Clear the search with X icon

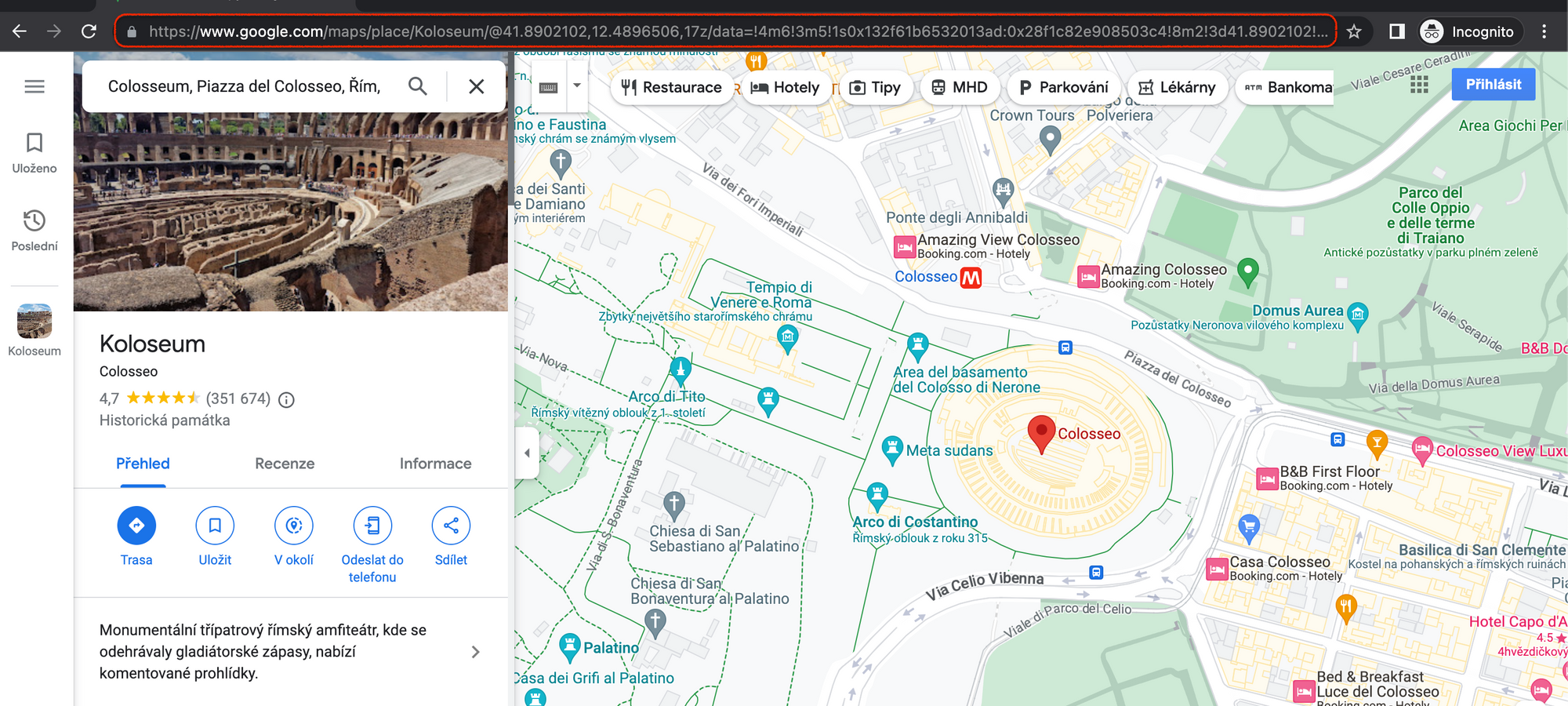(477, 86)
